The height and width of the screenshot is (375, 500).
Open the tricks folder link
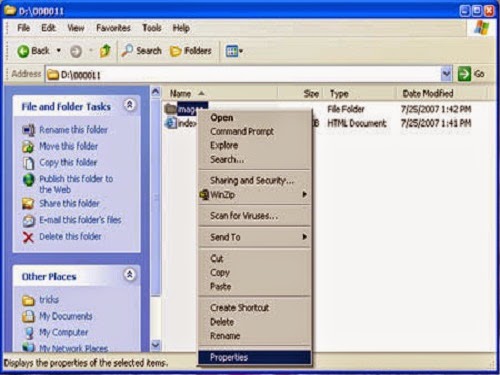[49, 299]
